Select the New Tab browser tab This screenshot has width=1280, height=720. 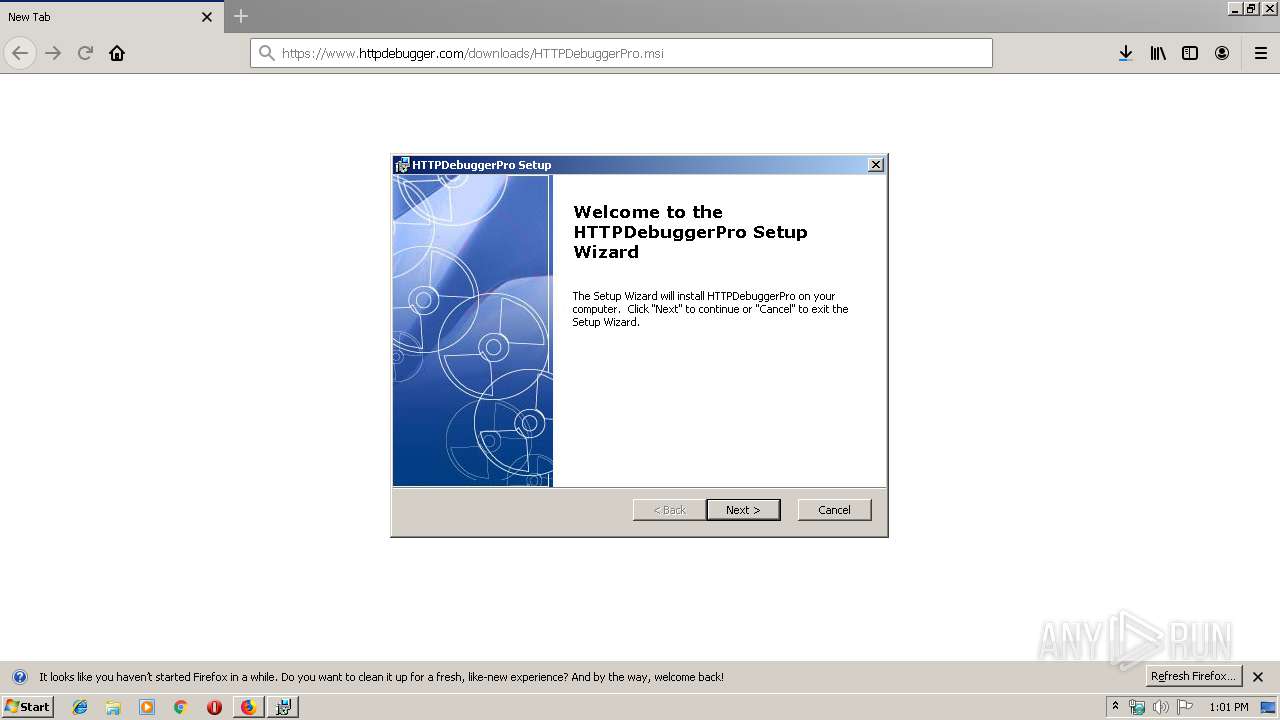coord(110,17)
